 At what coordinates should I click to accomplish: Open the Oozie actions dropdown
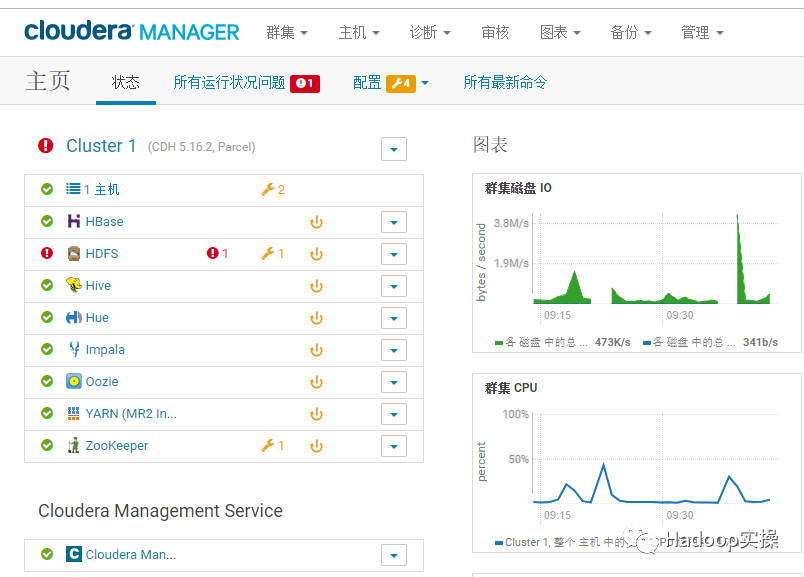click(394, 382)
